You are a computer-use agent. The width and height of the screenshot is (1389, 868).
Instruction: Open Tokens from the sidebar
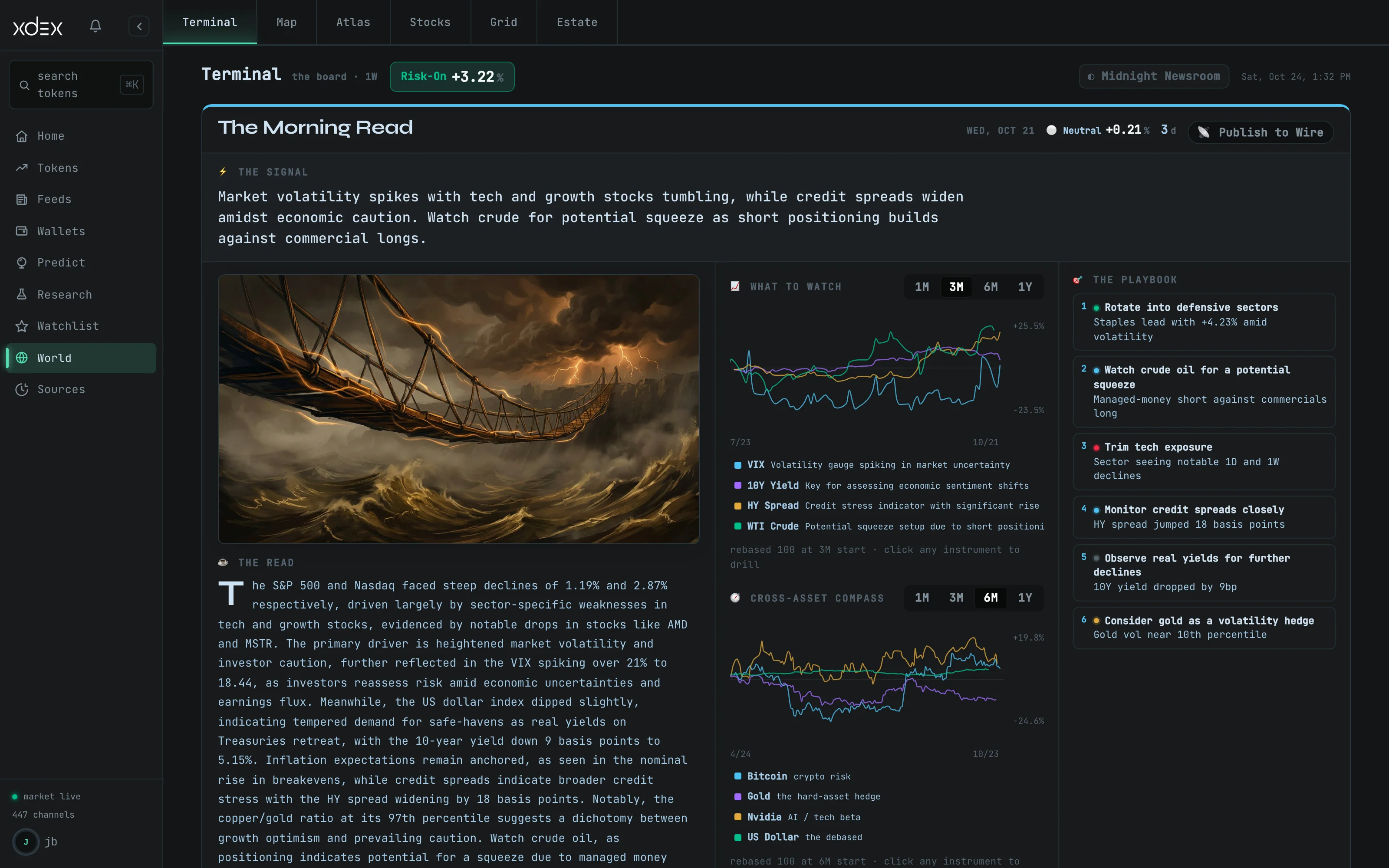81,168
